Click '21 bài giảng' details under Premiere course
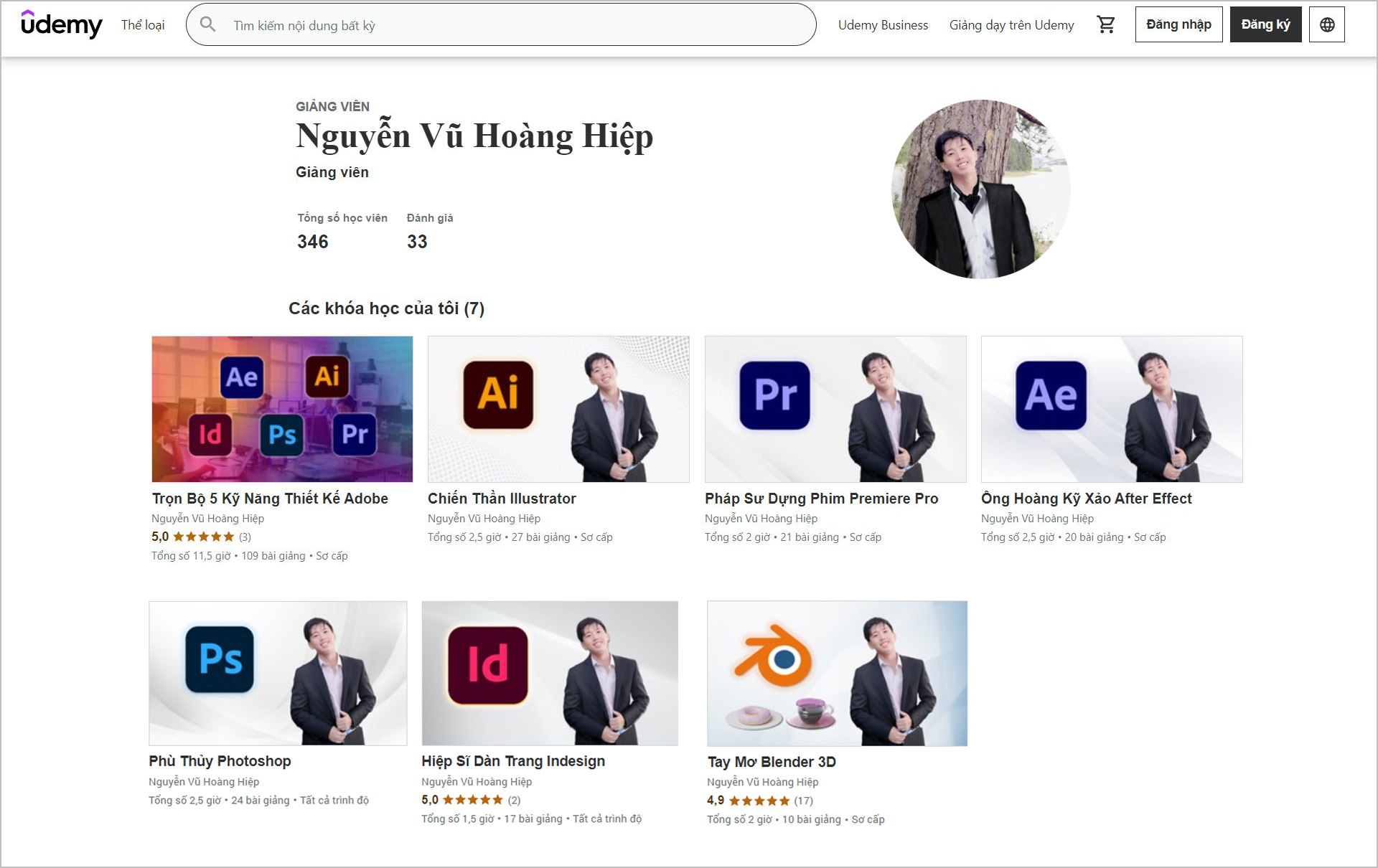 (810, 537)
